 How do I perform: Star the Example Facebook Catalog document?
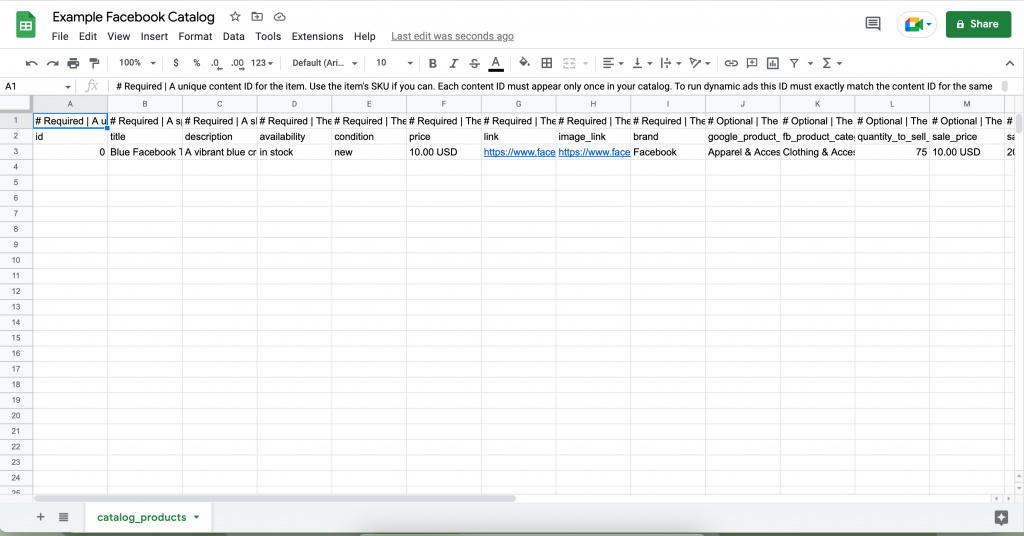pyautogui.click(x=235, y=17)
